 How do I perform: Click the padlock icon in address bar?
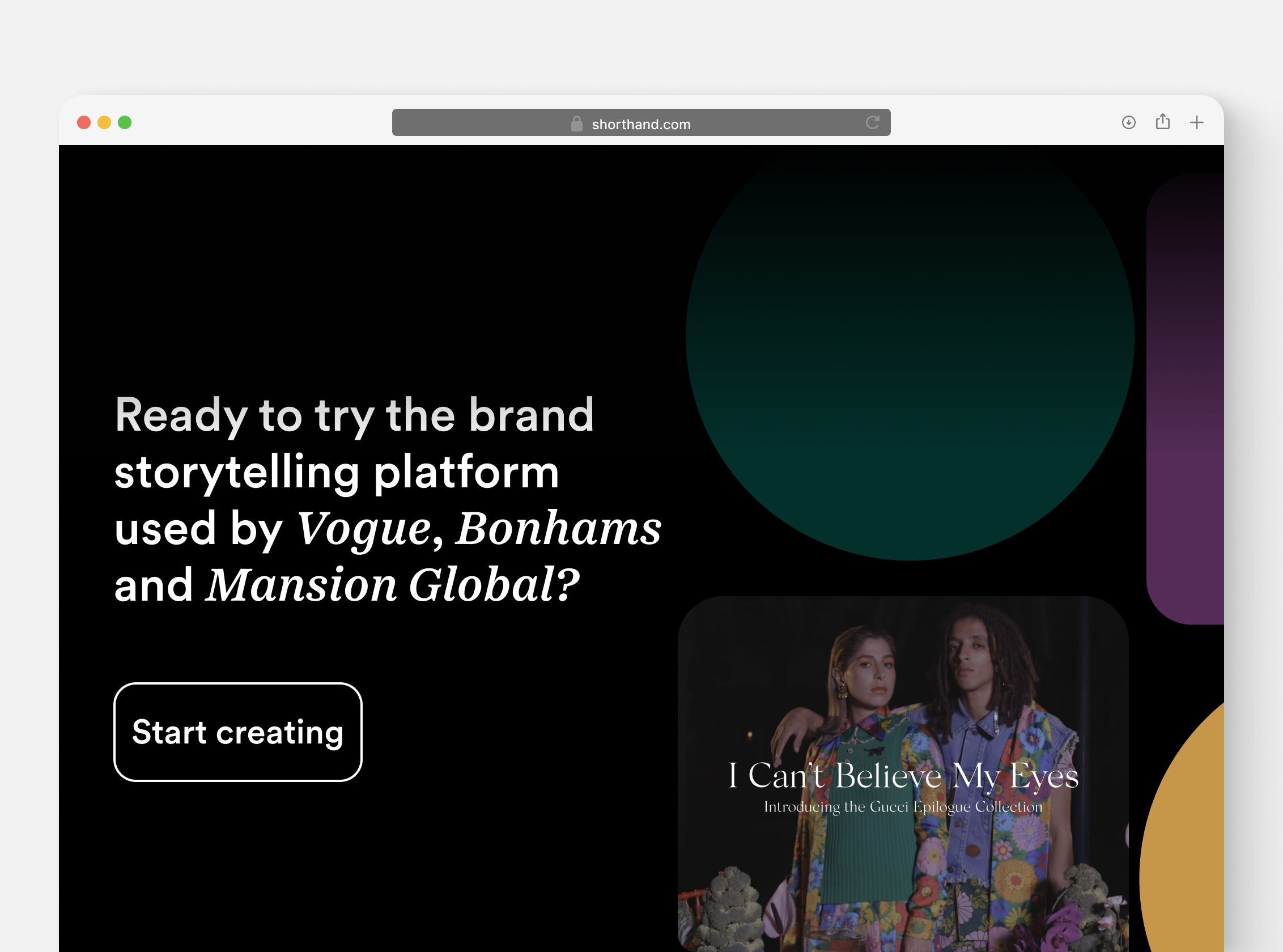(576, 124)
